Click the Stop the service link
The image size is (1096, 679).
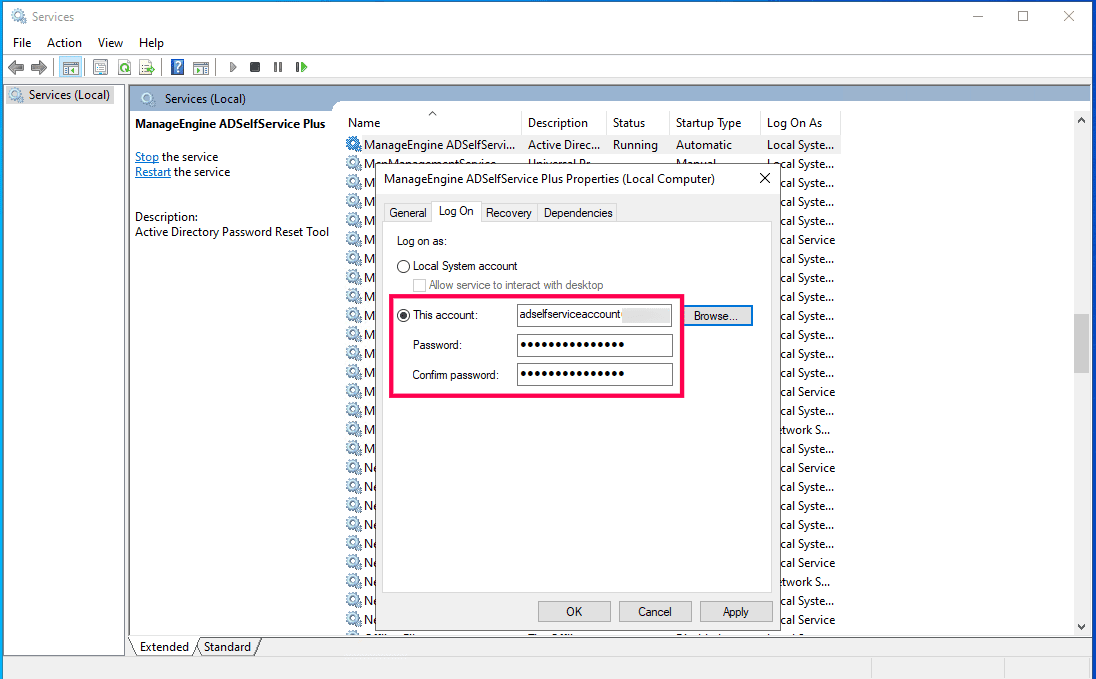(147, 157)
